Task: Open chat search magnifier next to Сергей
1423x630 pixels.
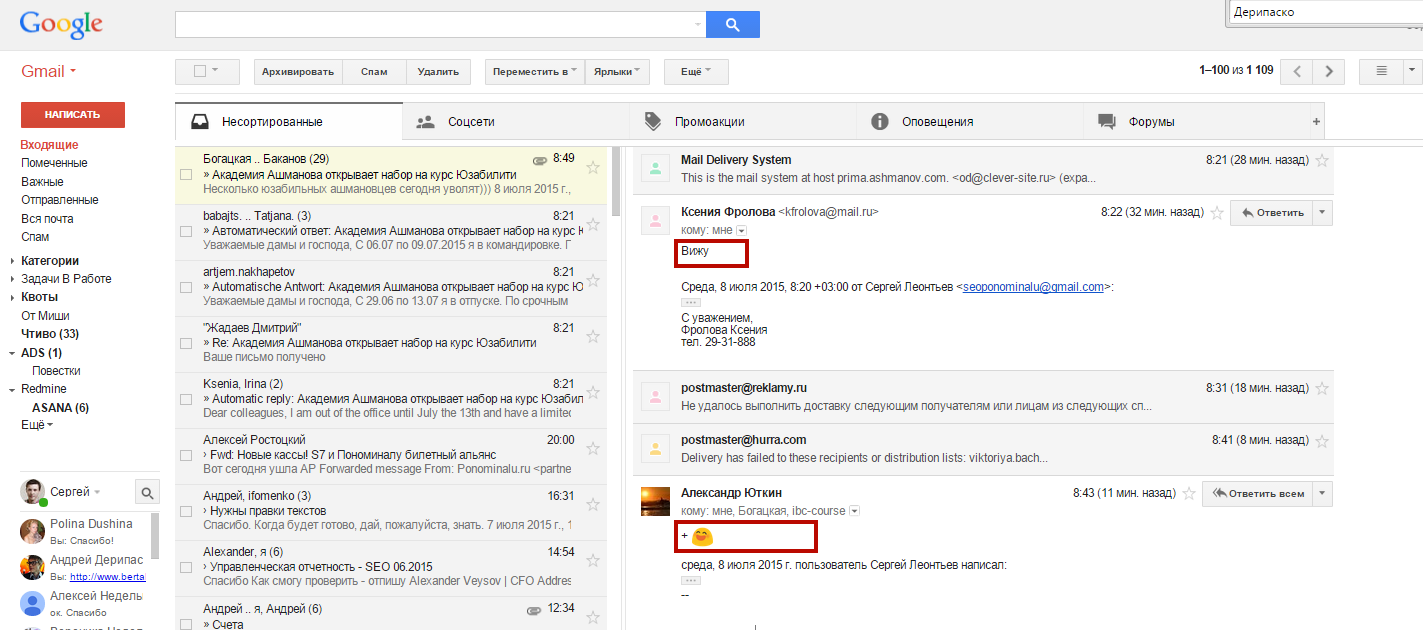Action: (x=147, y=492)
